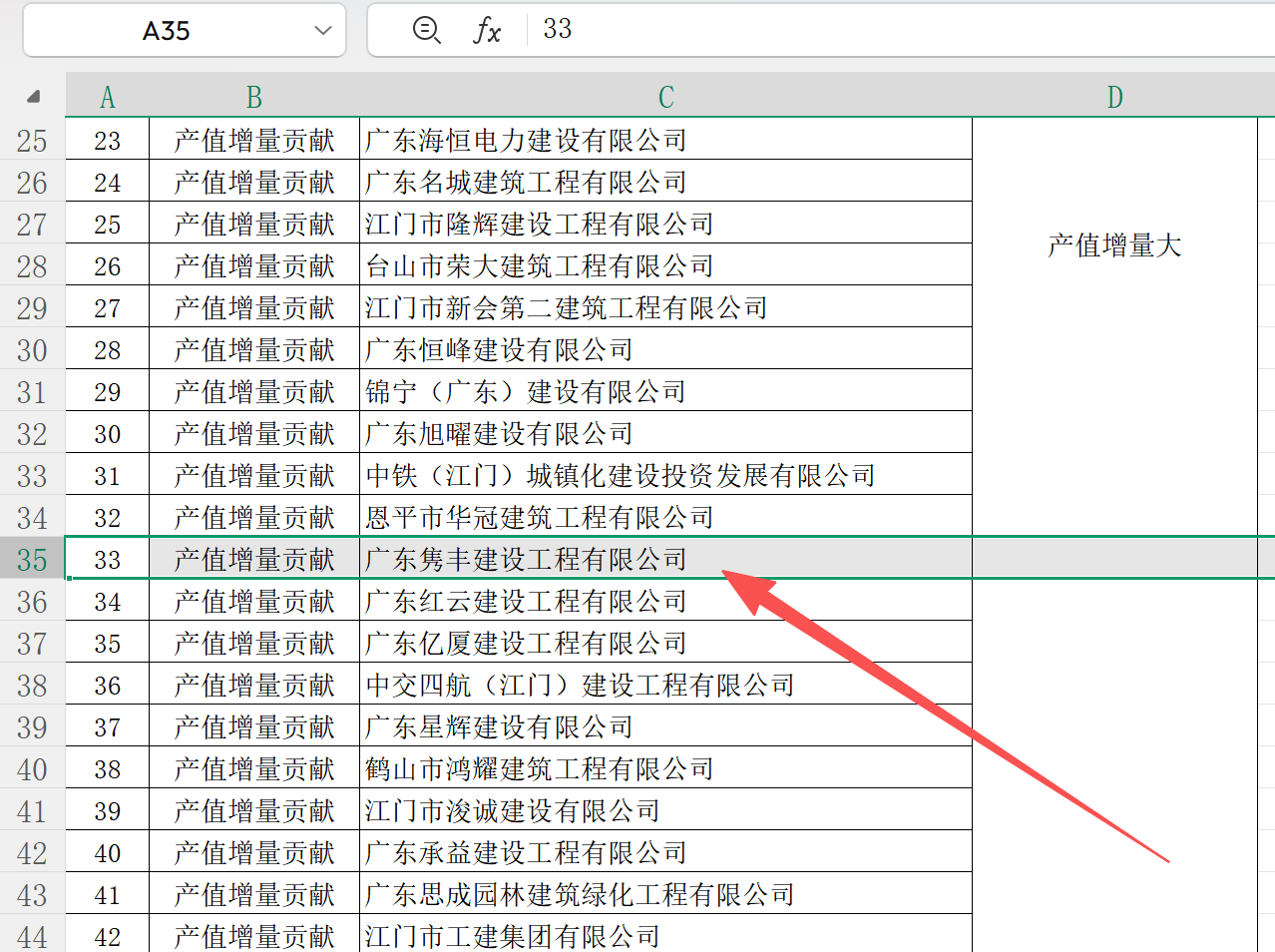Select column A header

107,97
